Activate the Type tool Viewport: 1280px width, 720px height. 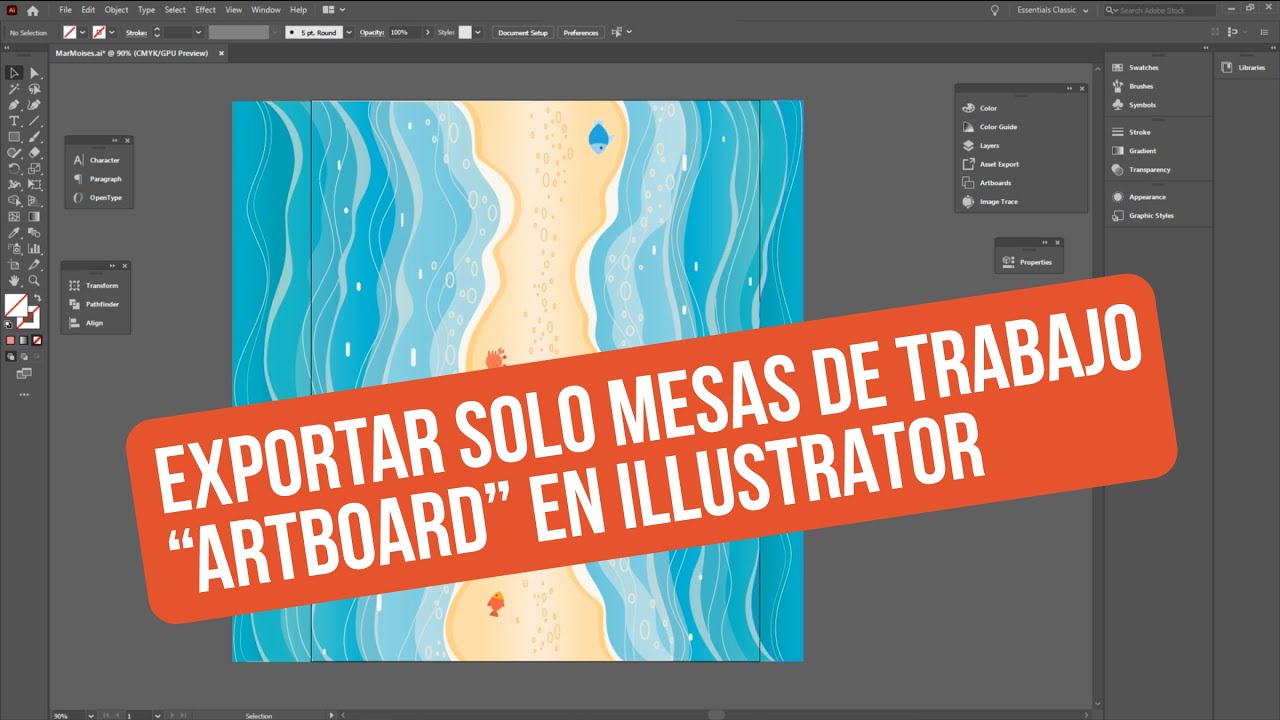(x=14, y=121)
